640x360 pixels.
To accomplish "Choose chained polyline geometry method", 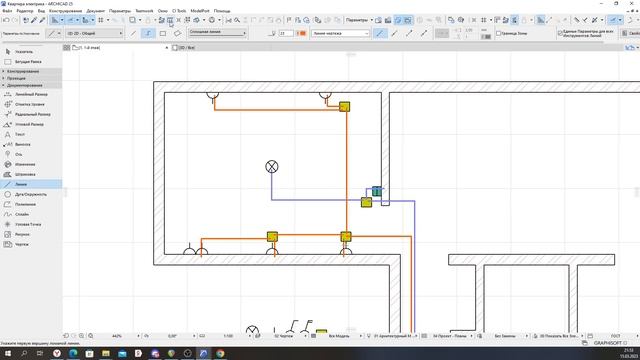I will pos(148,33).
